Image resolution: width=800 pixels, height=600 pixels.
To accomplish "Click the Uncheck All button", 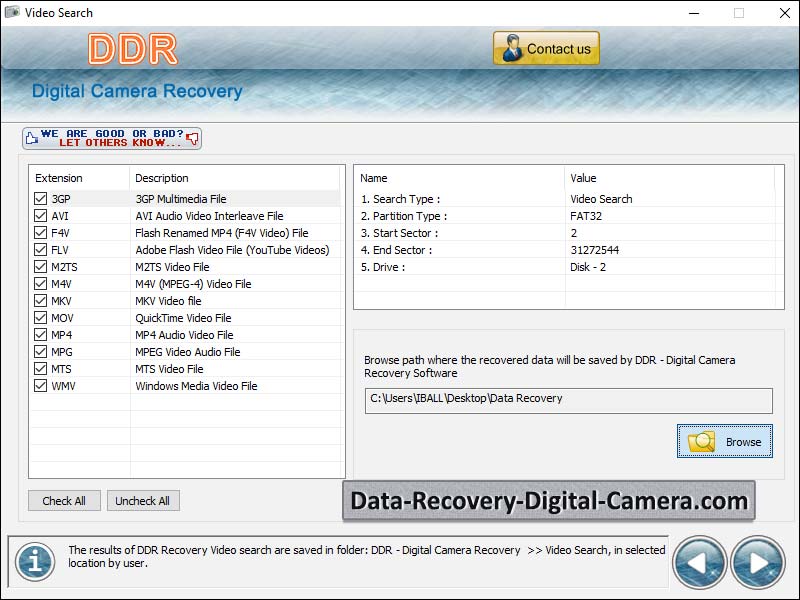I will pos(143,501).
